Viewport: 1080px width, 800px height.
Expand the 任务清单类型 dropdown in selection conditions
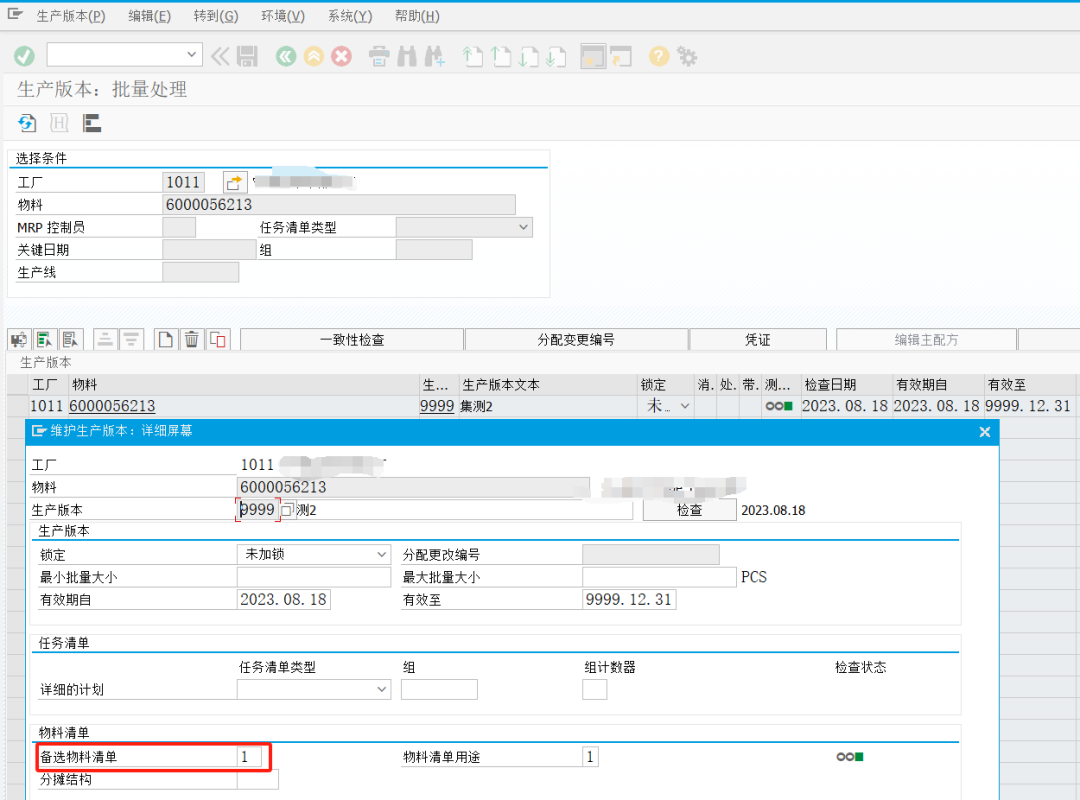(523, 227)
